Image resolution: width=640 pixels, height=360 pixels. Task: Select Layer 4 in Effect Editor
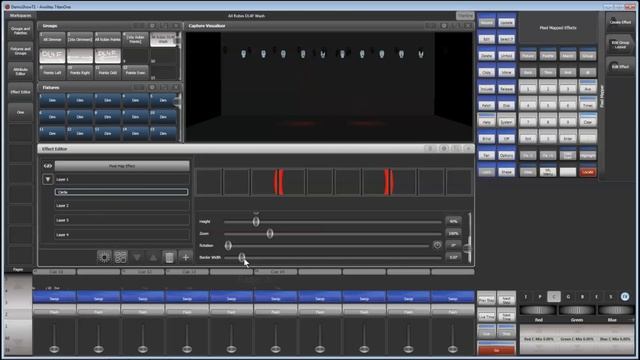point(122,235)
